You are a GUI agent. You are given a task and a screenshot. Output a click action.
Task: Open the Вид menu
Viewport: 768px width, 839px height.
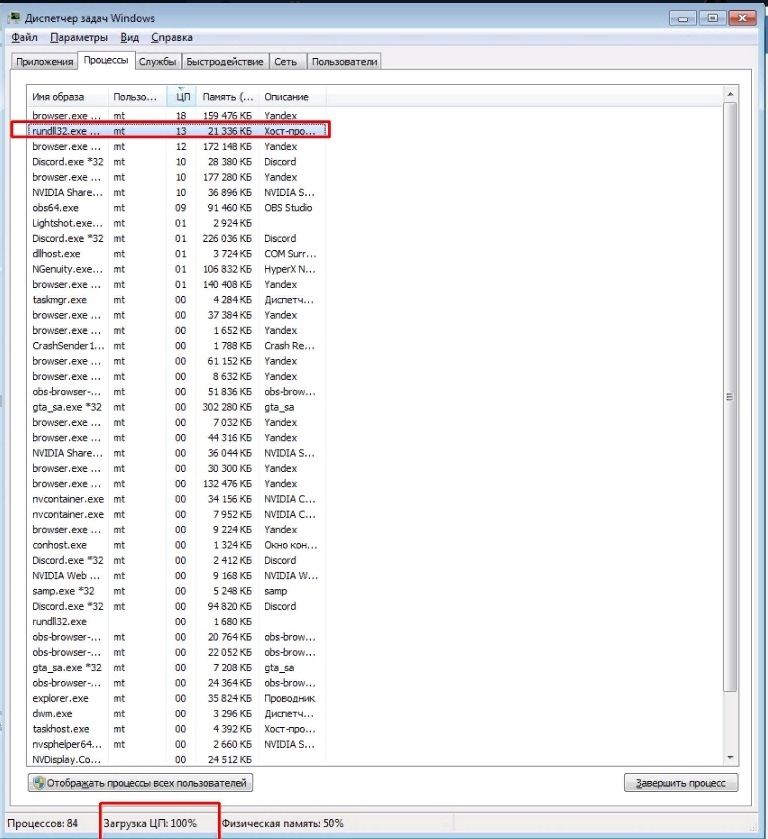[x=130, y=37]
